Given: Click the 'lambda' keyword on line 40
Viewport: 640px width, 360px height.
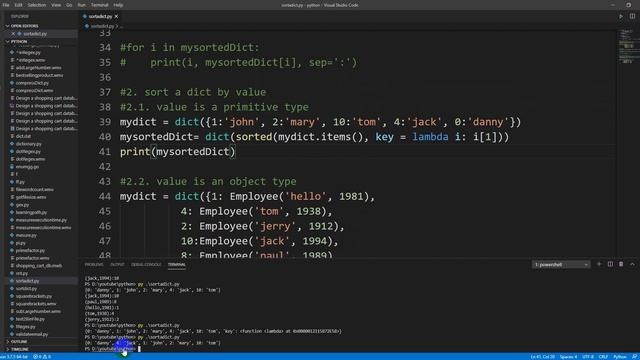Looking at the screenshot, I should point(430,137).
